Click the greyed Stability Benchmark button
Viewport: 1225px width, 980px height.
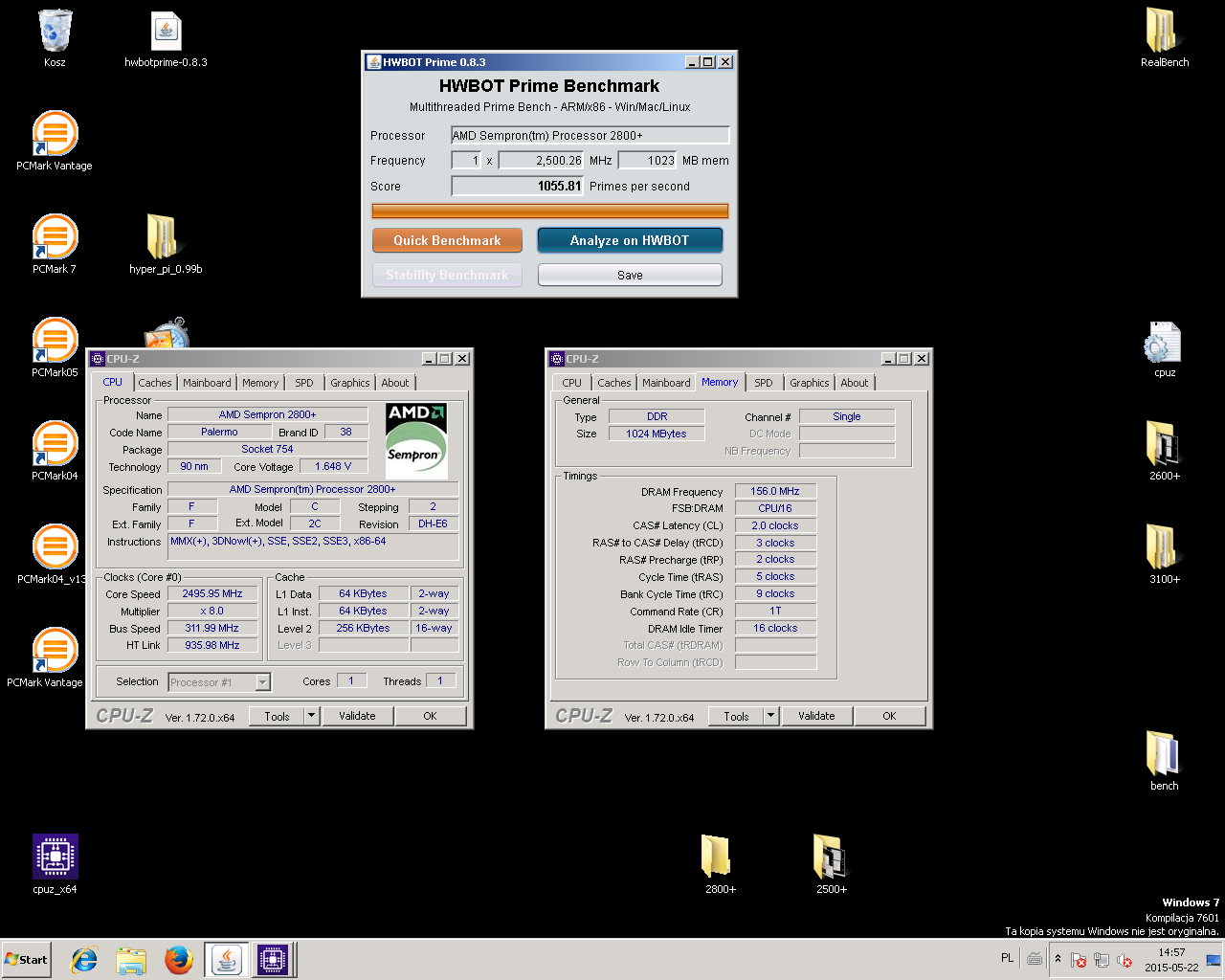447,275
